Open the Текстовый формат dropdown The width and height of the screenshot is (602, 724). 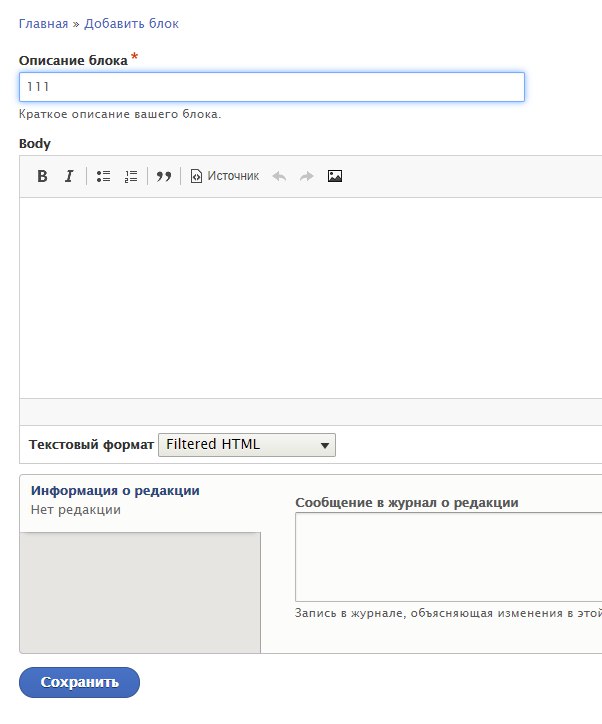coord(247,445)
